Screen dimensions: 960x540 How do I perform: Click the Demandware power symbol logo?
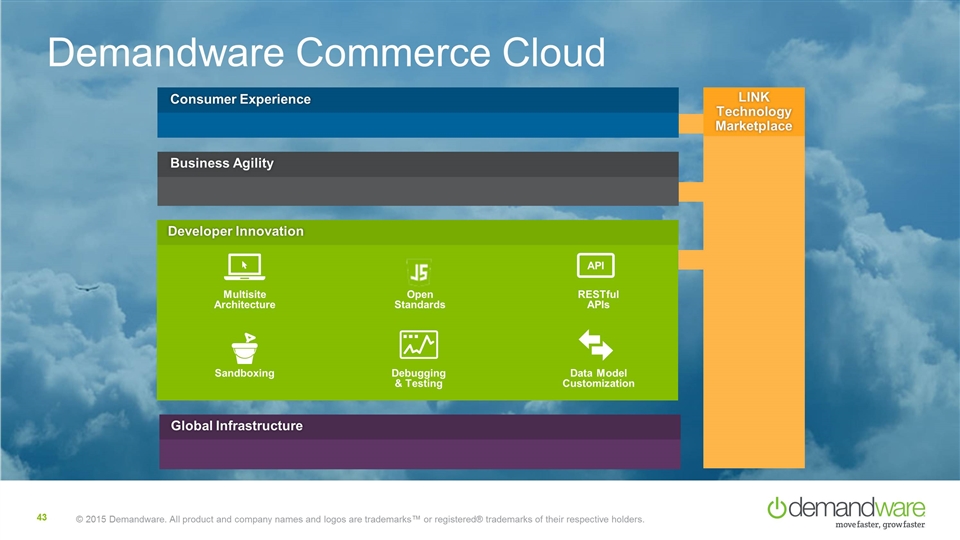click(x=778, y=508)
